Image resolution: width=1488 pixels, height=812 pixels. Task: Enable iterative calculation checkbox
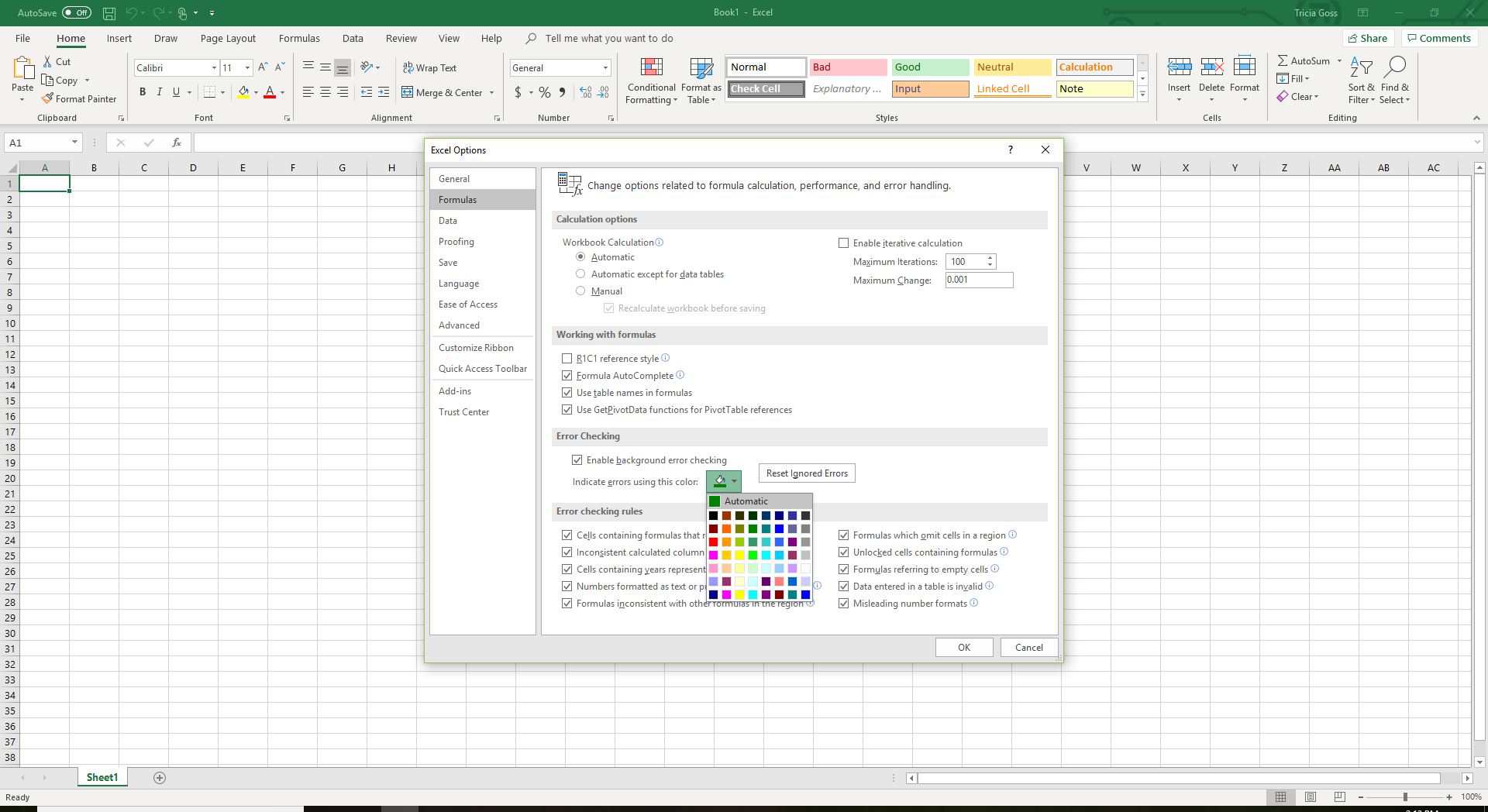click(843, 243)
